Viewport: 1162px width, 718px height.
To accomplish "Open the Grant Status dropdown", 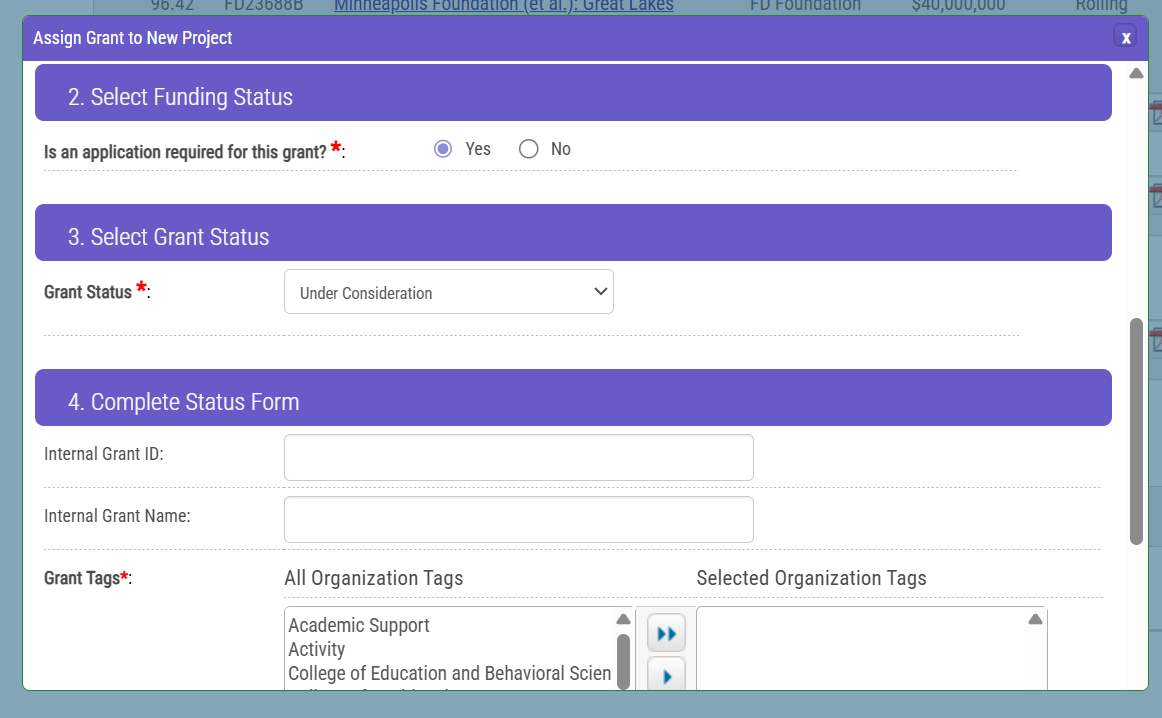I will [448, 292].
